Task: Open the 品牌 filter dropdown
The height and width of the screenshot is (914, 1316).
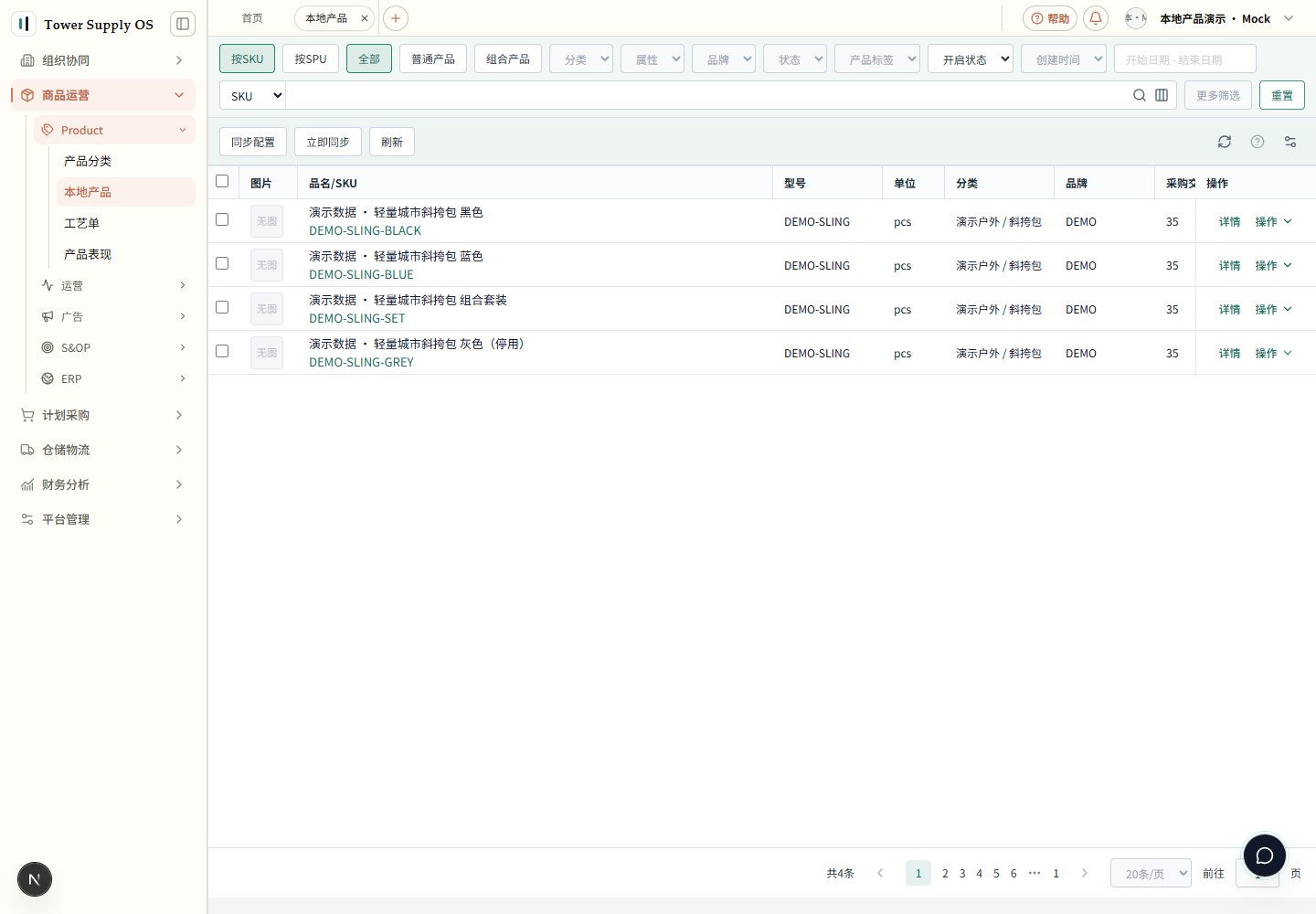Action: point(724,58)
